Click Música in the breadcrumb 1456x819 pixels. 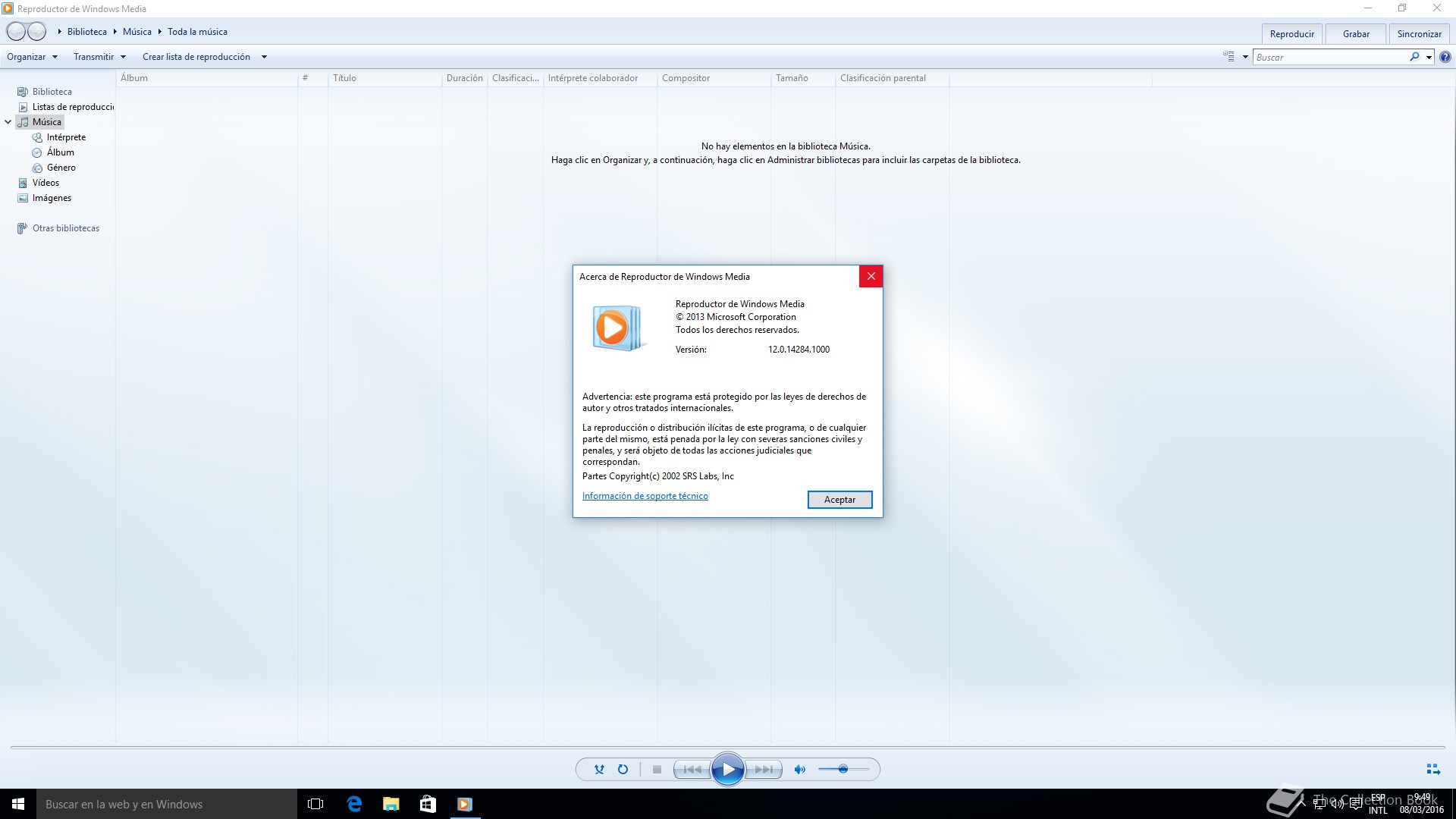coord(137,32)
